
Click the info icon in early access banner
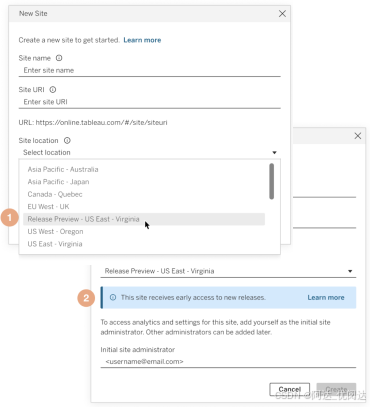(x=113, y=297)
